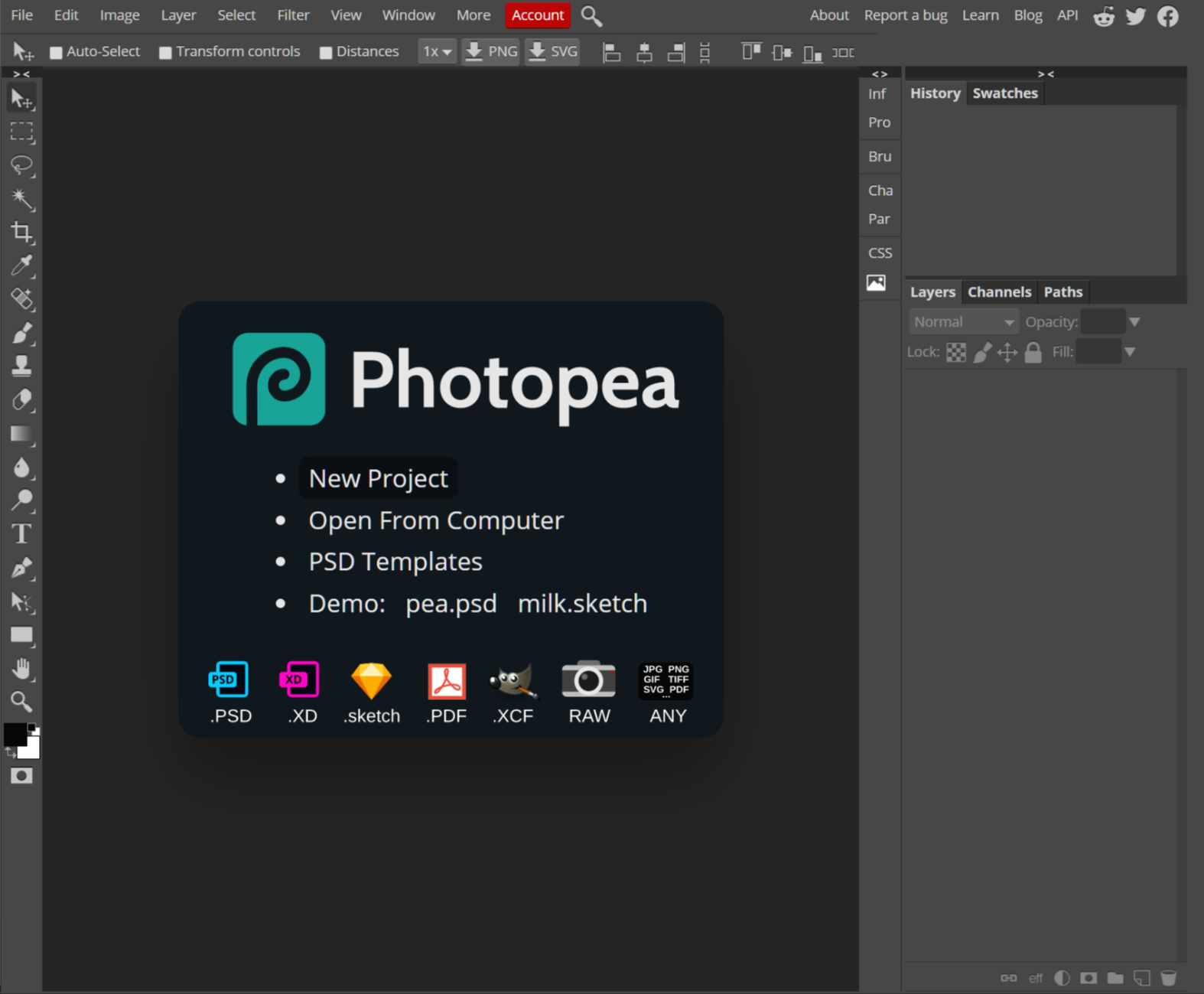Click the delete layer trash icon
The width and height of the screenshot is (1204, 994).
tap(1168, 978)
